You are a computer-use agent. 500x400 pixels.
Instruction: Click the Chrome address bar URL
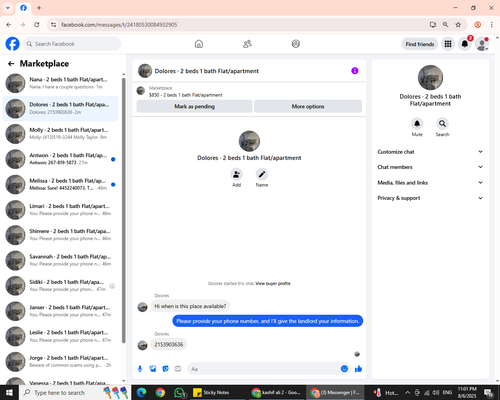point(119,25)
